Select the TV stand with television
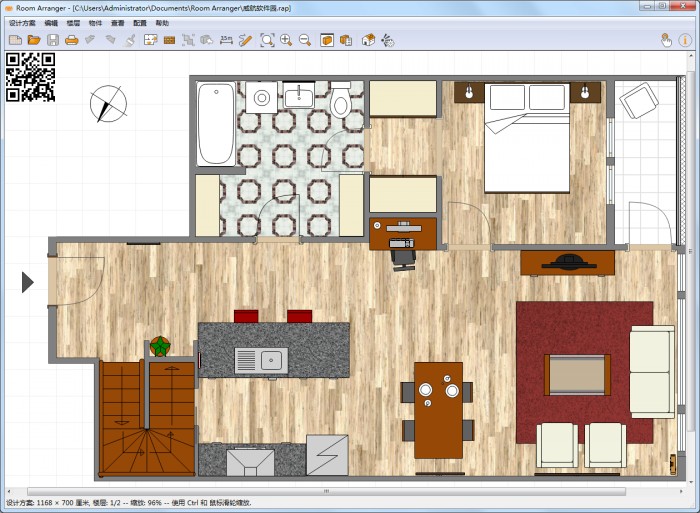 point(567,263)
